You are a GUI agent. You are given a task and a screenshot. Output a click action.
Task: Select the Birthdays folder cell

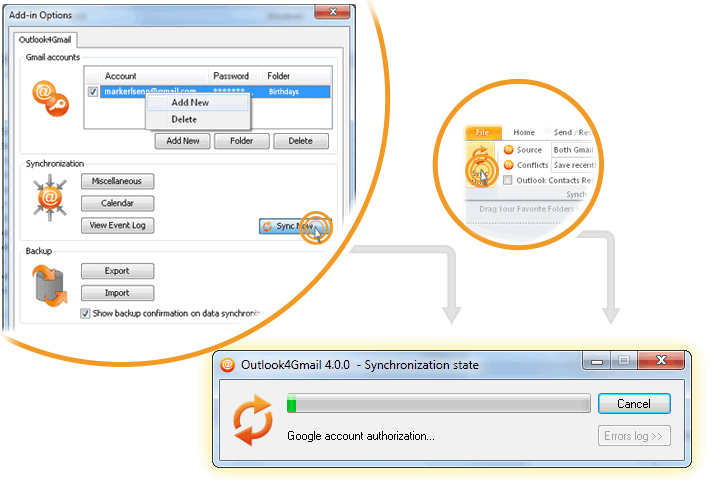[284, 92]
